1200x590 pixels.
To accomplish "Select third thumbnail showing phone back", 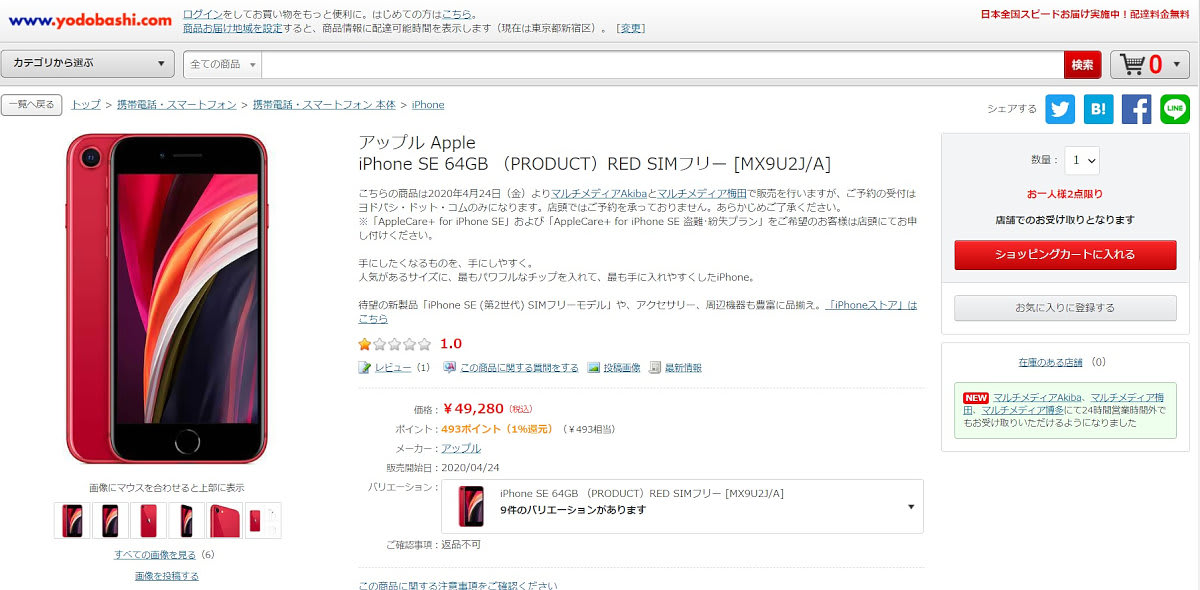I will click(148, 520).
